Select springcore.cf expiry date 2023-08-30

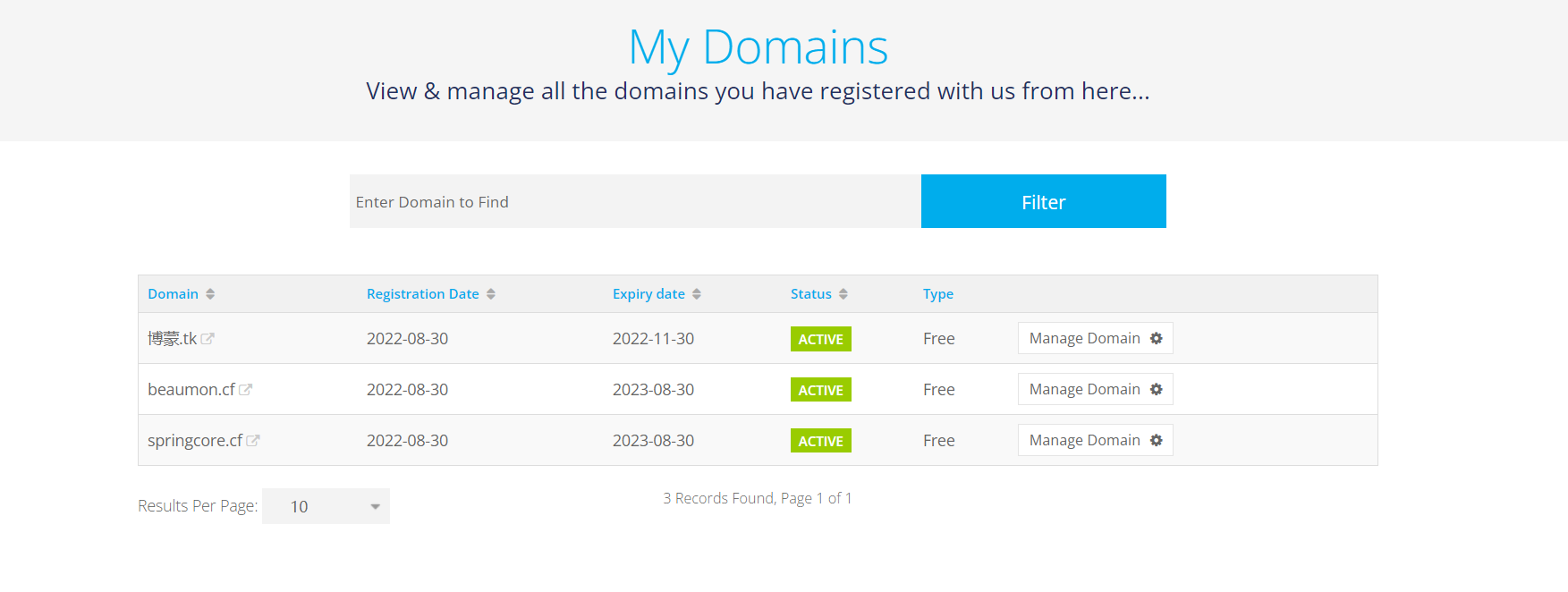pos(653,441)
